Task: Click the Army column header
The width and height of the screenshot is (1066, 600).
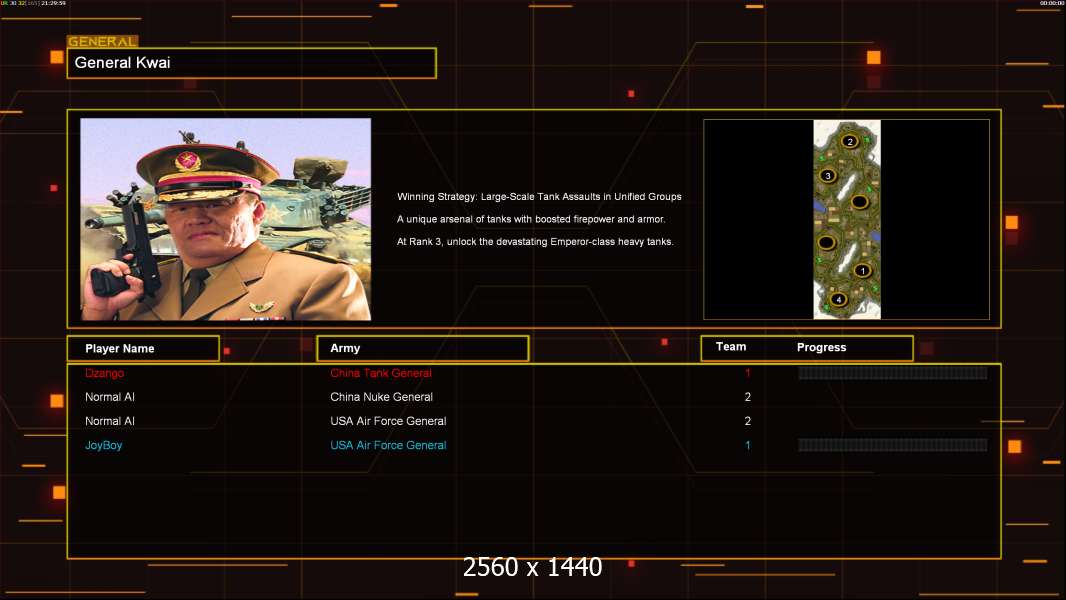Action: (422, 349)
